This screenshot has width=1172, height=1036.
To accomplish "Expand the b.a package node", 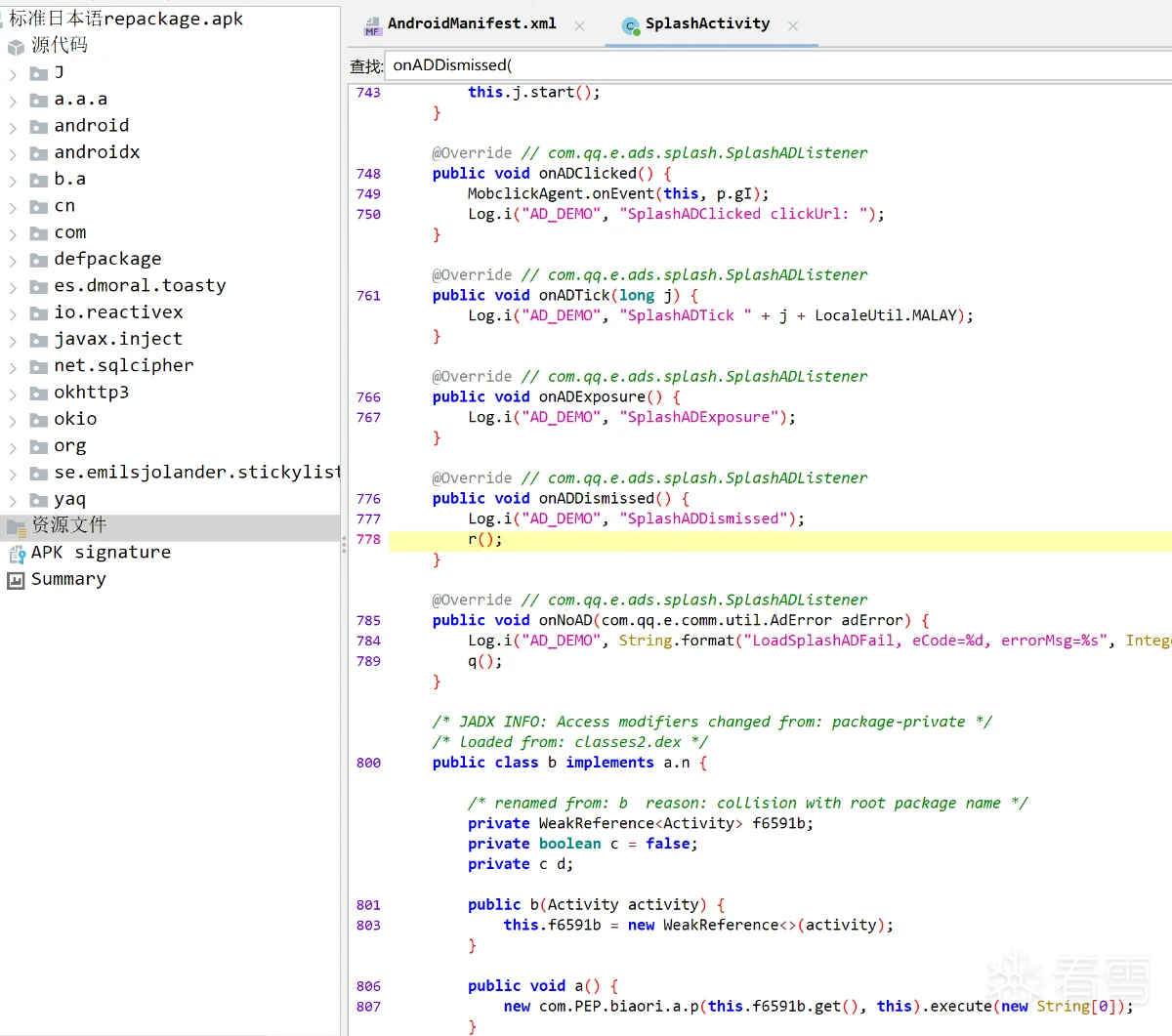I will click(x=13, y=181).
